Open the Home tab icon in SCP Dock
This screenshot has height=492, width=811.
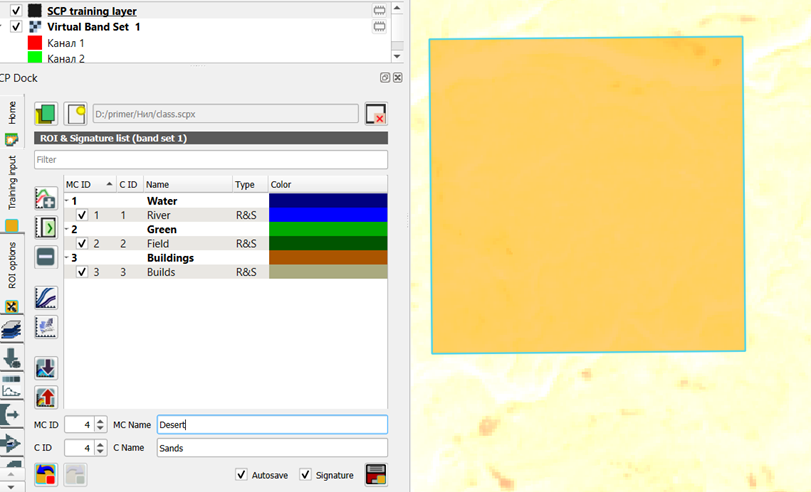[11, 139]
